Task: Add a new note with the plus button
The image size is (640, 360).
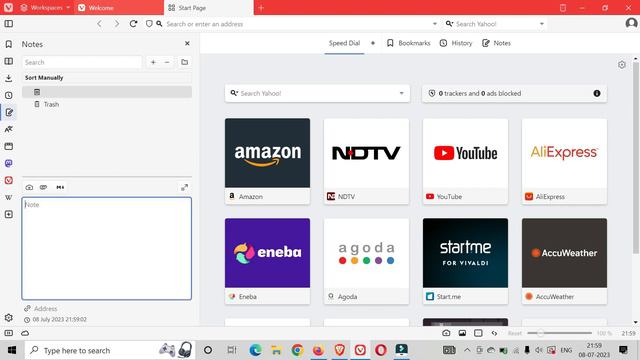Action: click(x=153, y=62)
